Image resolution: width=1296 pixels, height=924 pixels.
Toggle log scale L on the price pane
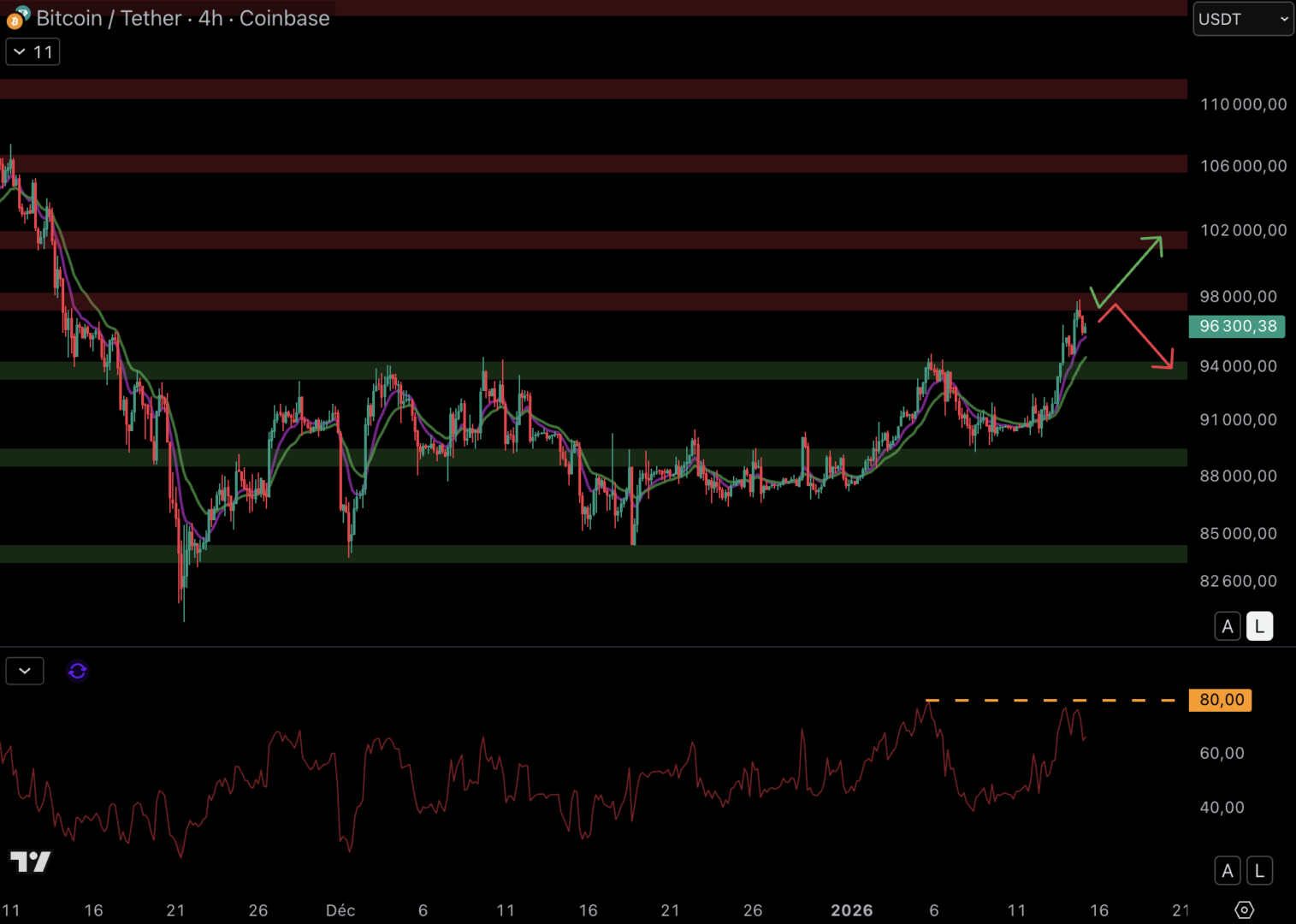tap(1259, 626)
